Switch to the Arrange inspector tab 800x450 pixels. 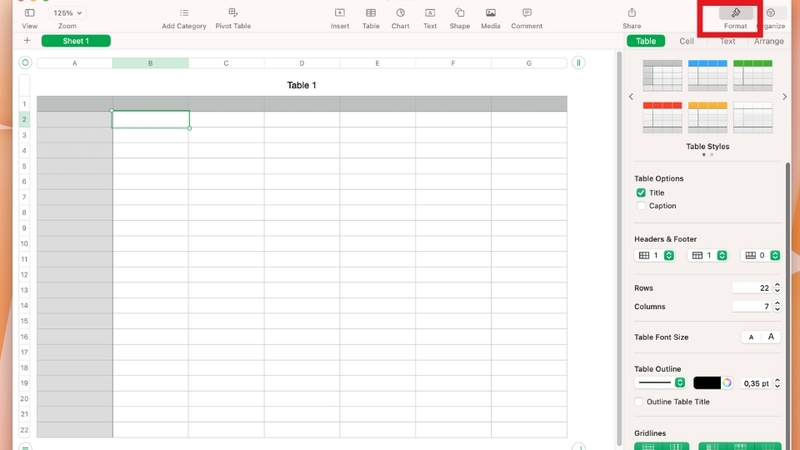[x=769, y=41]
